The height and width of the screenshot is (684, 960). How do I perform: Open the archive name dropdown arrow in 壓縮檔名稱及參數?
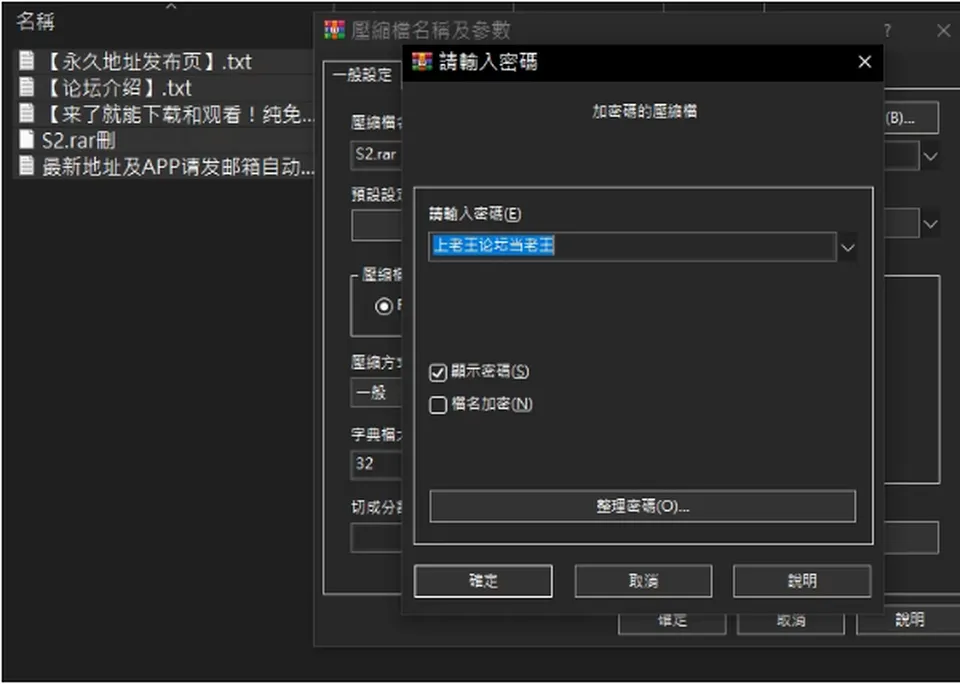click(x=930, y=156)
